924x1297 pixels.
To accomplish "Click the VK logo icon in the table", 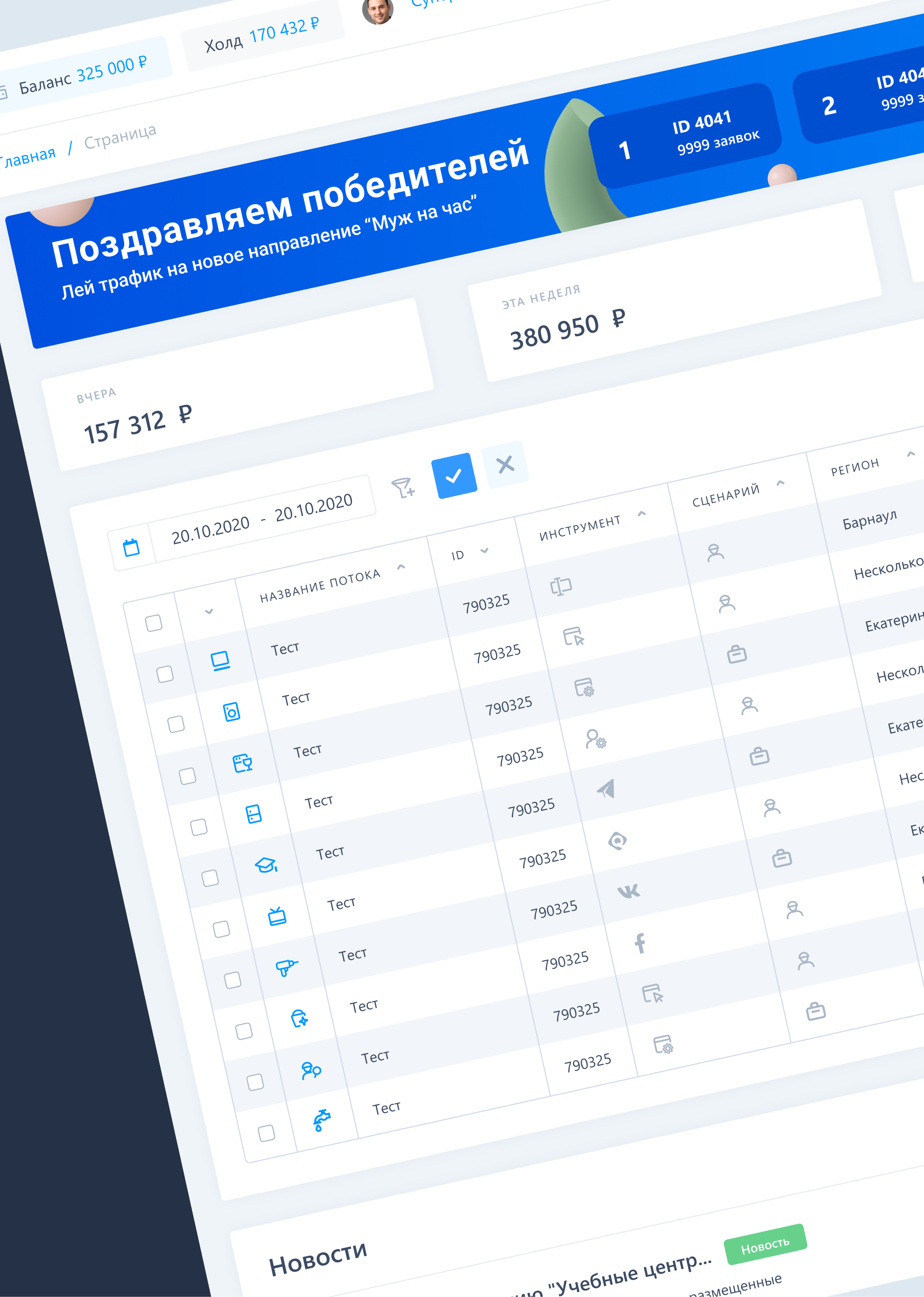I will [x=629, y=891].
